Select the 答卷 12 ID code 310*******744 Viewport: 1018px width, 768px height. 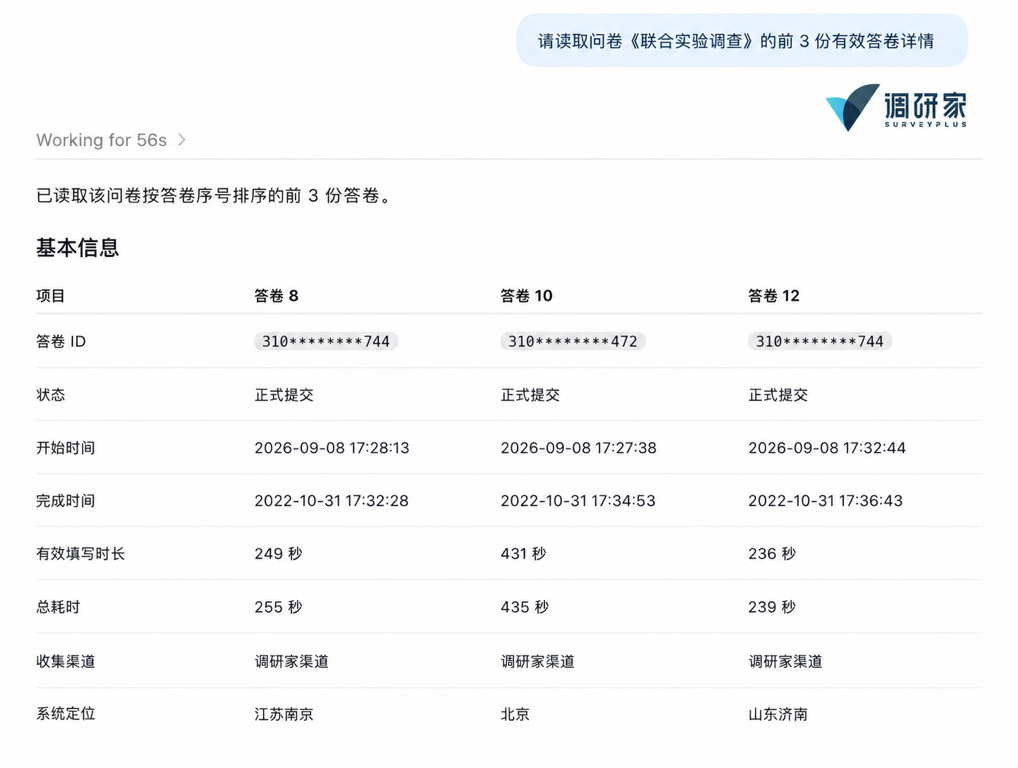point(820,341)
